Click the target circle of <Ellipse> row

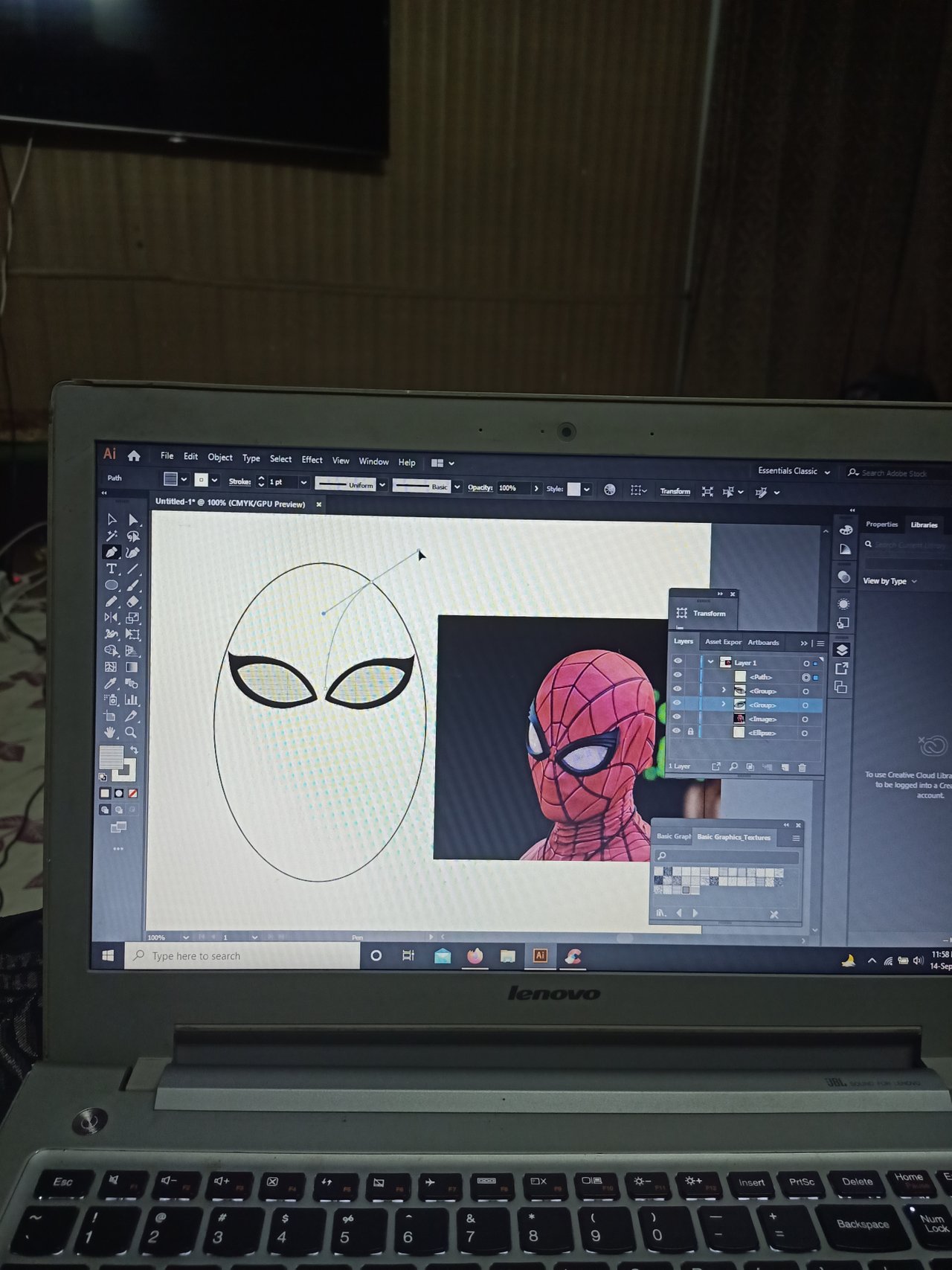(804, 734)
